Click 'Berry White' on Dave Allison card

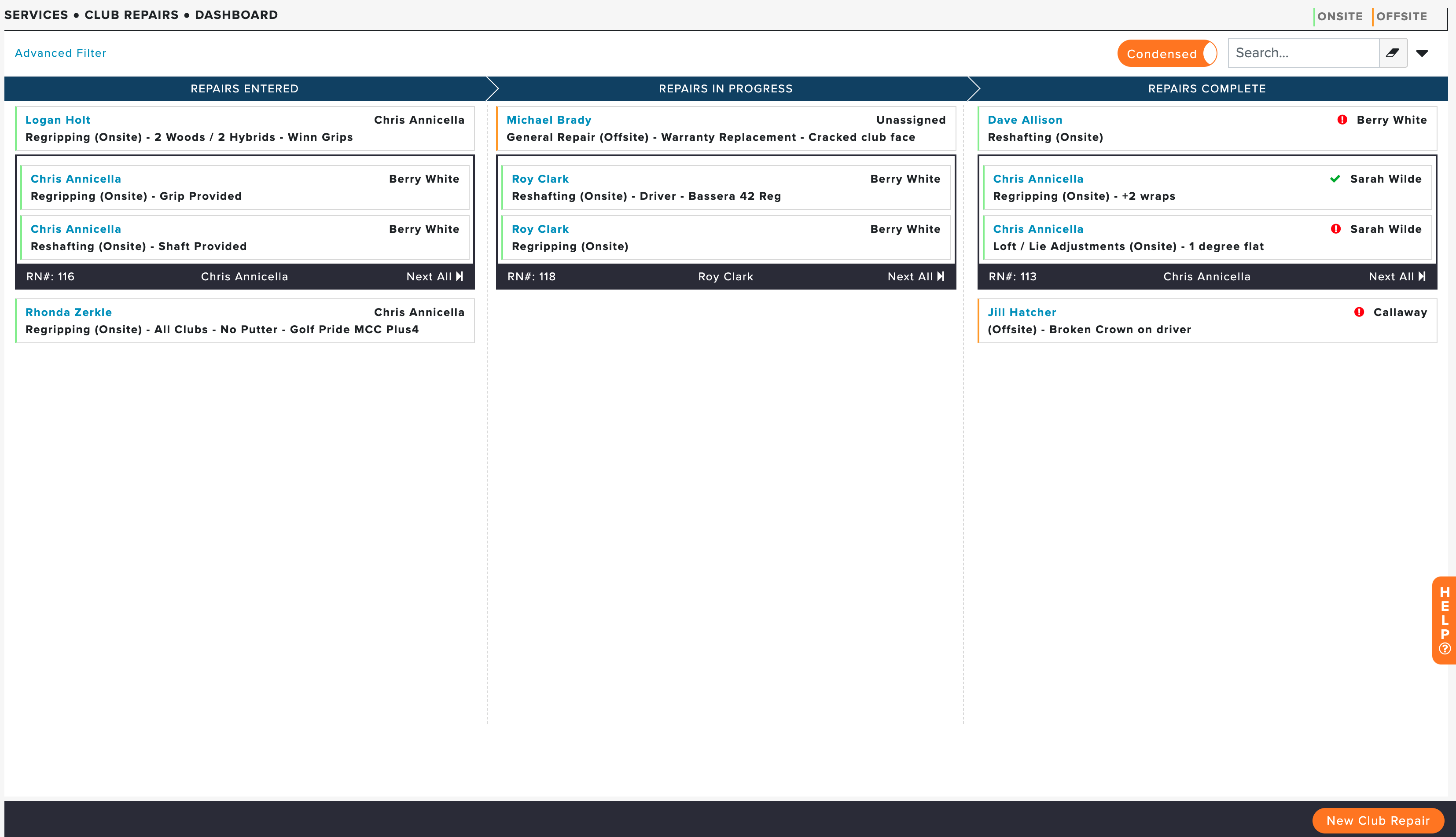(x=1392, y=120)
